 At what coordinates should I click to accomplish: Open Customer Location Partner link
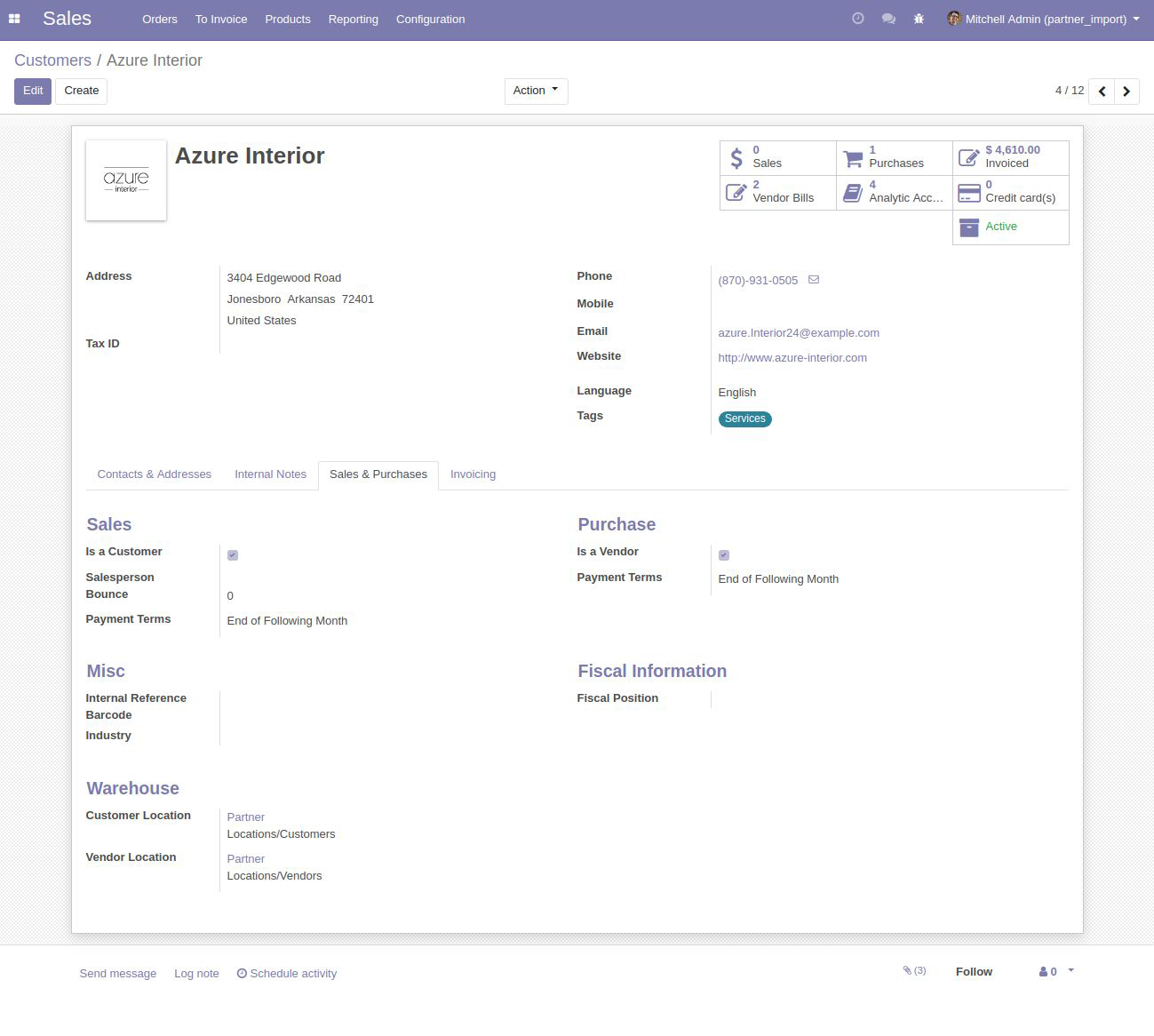point(246,817)
